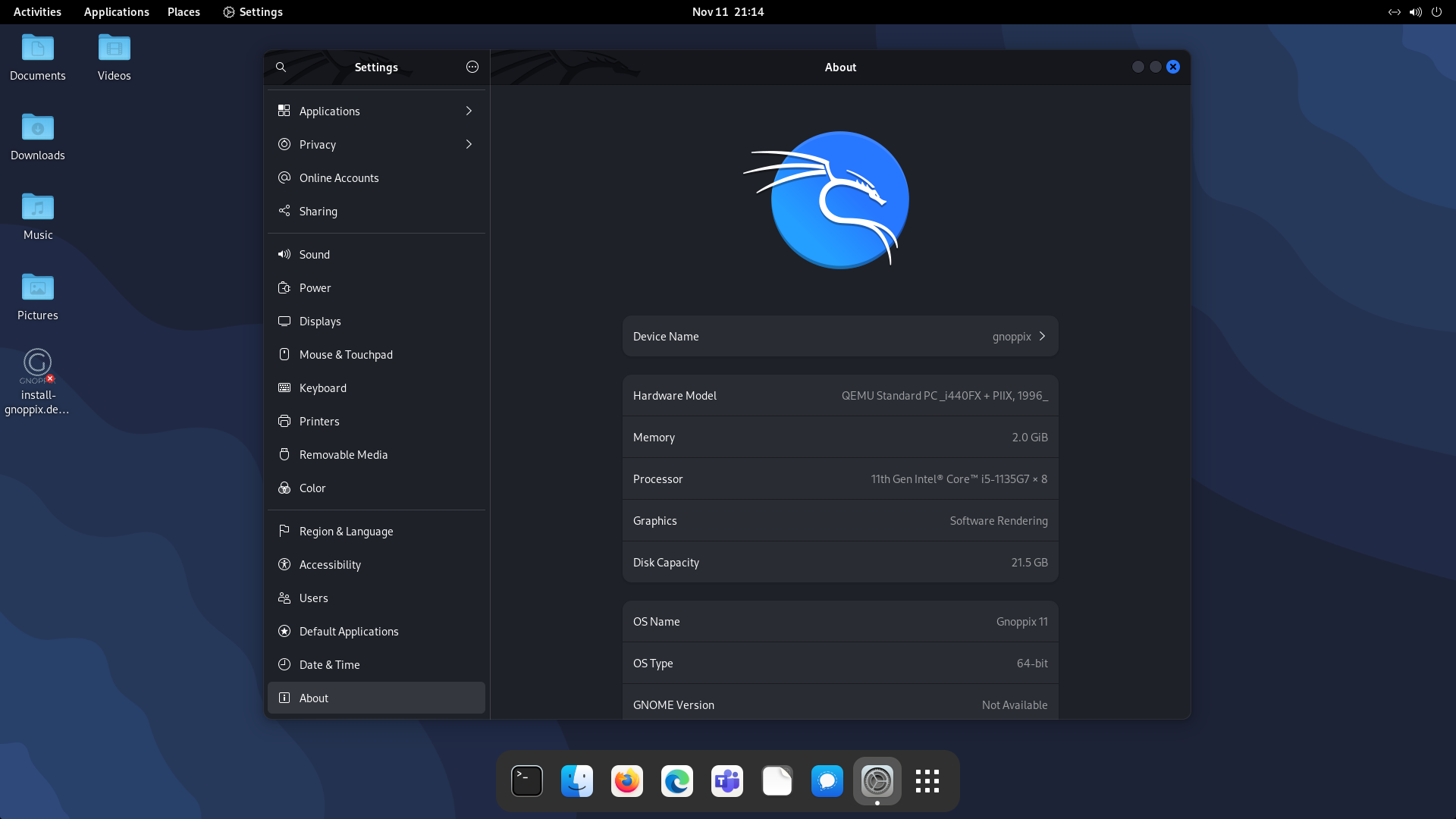The height and width of the screenshot is (819, 1456).
Task: Click the OS Type 64-bit value
Action: click(1032, 664)
